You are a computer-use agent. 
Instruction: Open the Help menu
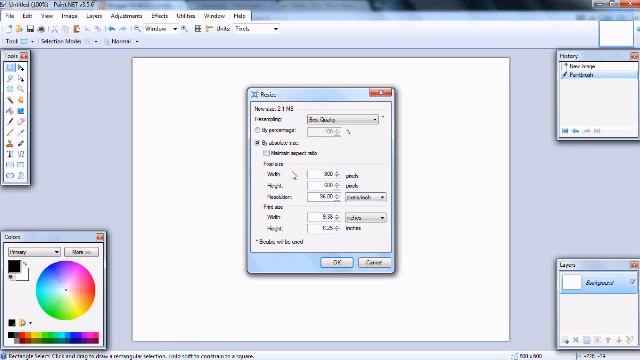[240, 16]
